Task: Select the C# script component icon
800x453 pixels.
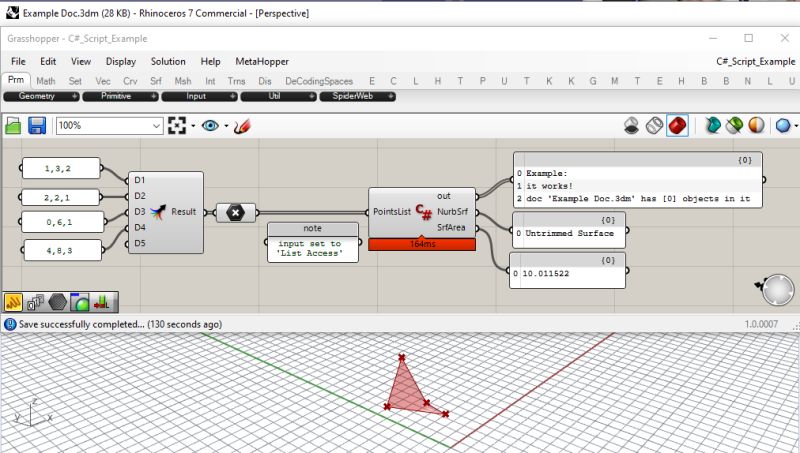Action: click(x=423, y=211)
